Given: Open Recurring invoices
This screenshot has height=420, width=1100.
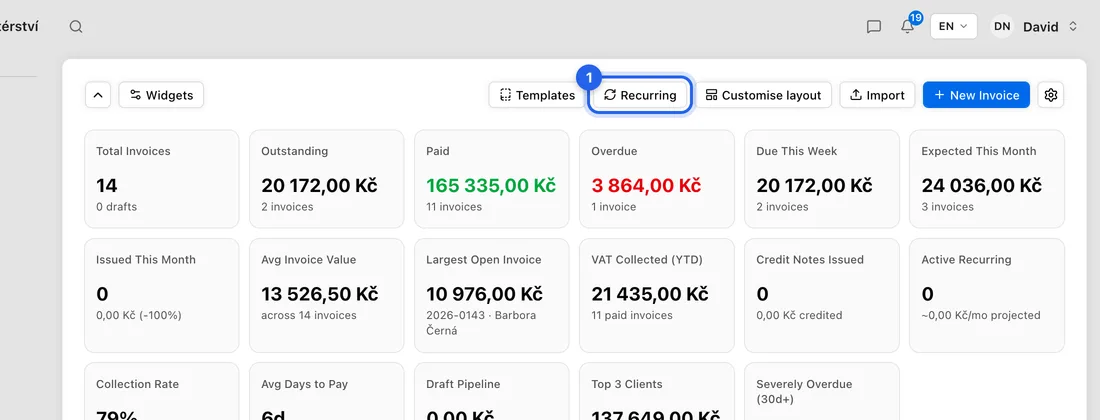Looking at the screenshot, I should (x=640, y=95).
